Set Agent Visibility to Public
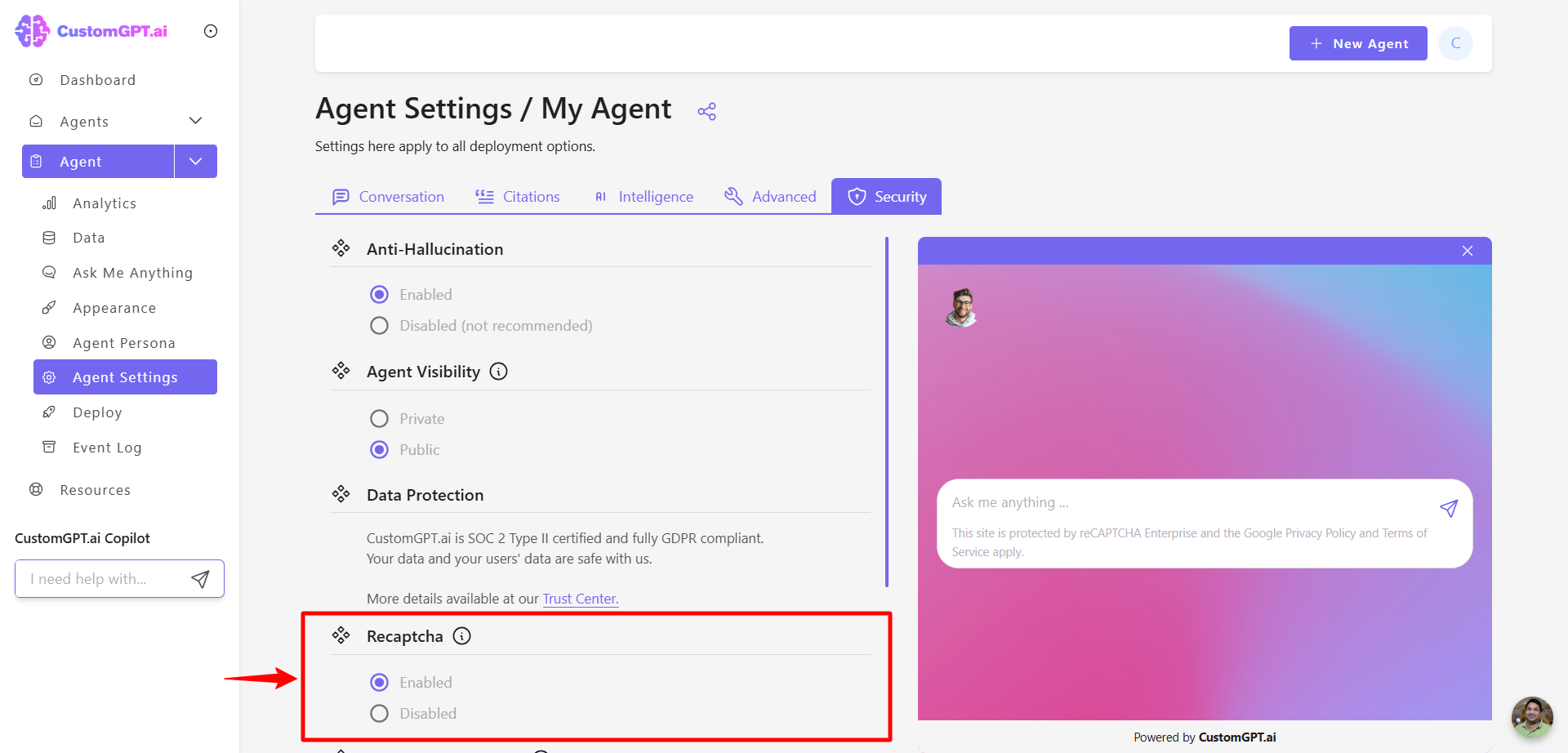Image resolution: width=1568 pixels, height=753 pixels. (x=379, y=450)
